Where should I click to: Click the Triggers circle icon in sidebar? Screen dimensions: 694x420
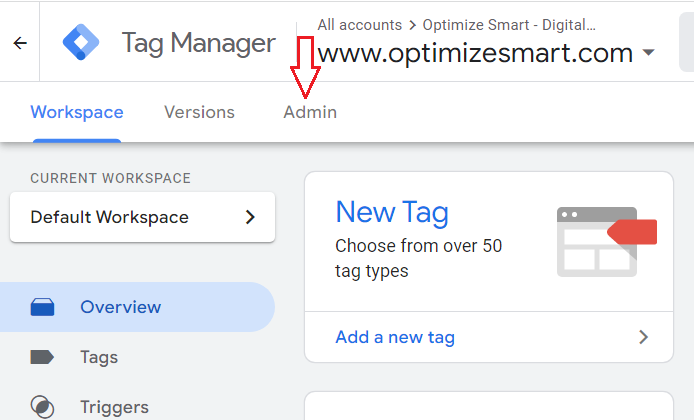point(42,407)
